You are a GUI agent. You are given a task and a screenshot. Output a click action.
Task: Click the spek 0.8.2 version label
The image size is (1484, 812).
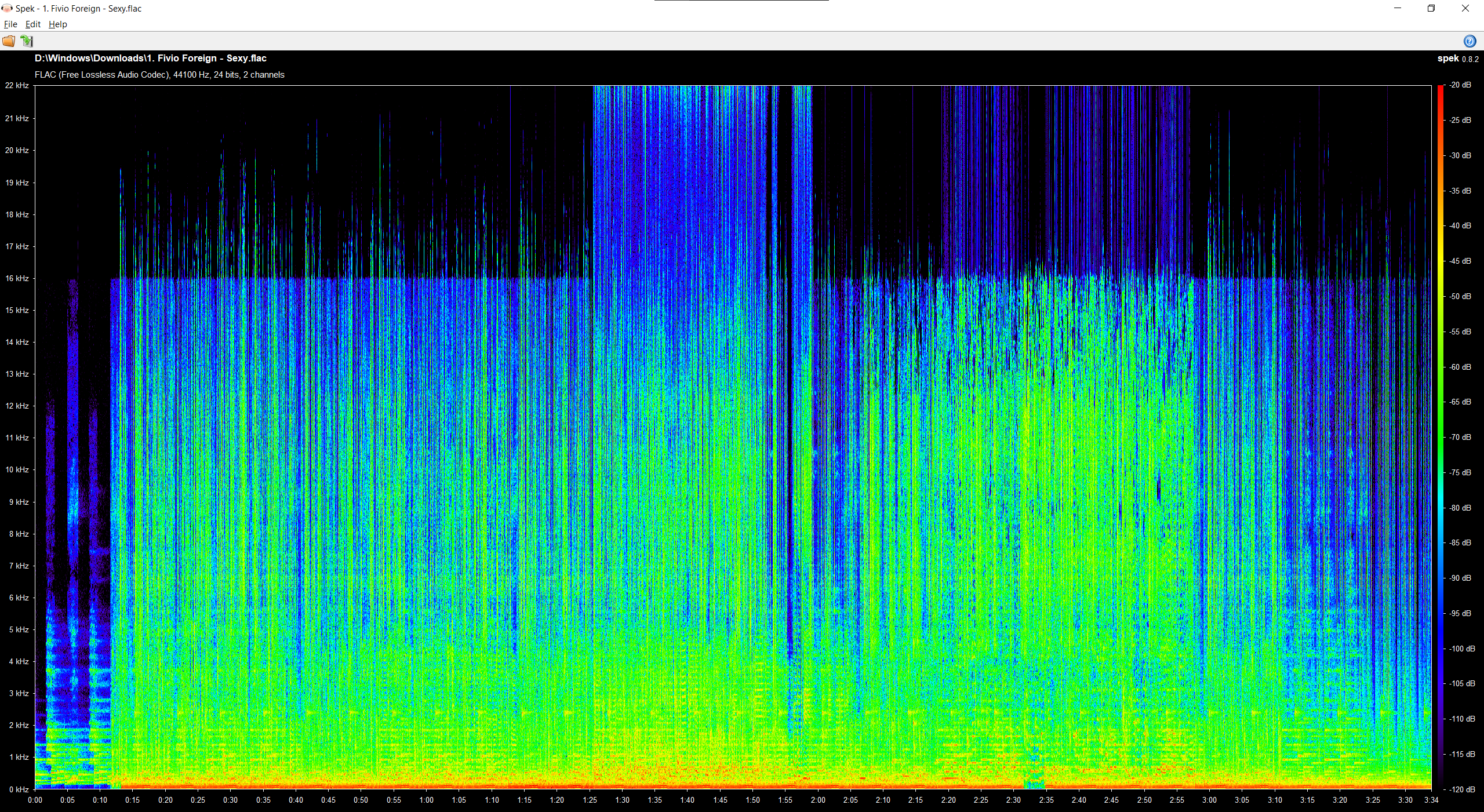[1457, 59]
